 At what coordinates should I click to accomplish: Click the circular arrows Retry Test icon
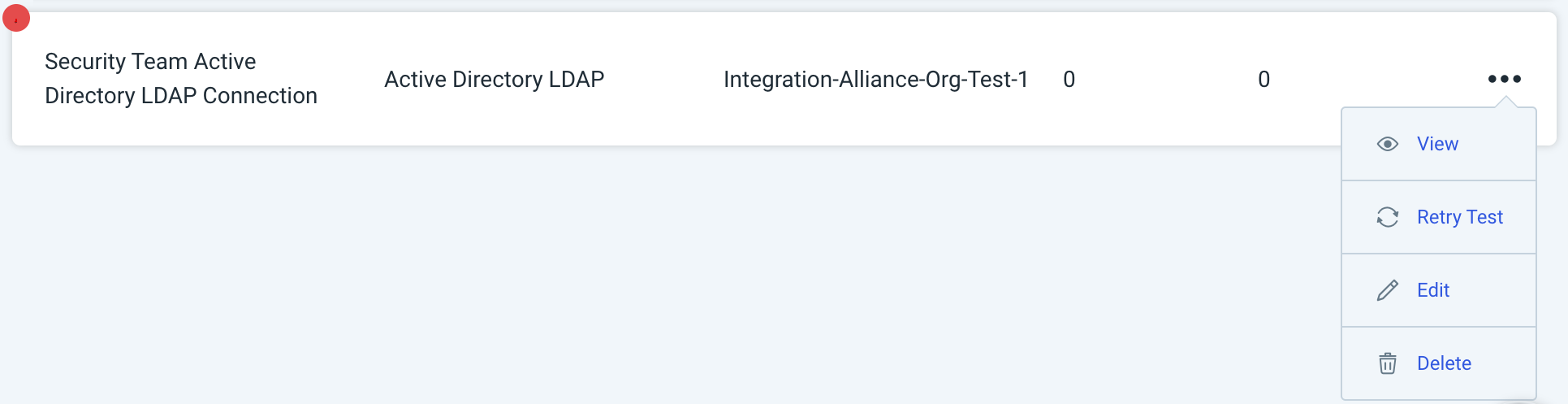click(x=1387, y=217)
